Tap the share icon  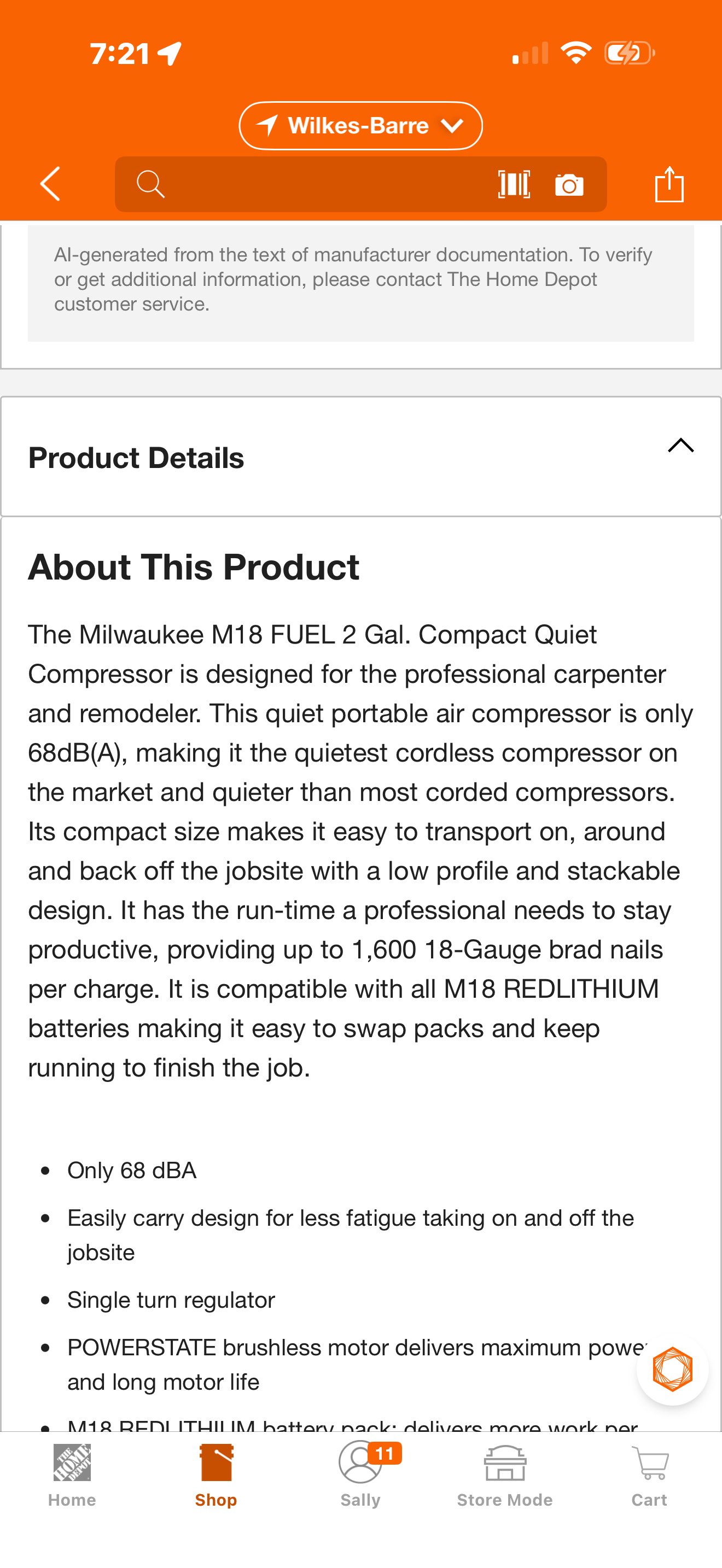tap(669, 184)
